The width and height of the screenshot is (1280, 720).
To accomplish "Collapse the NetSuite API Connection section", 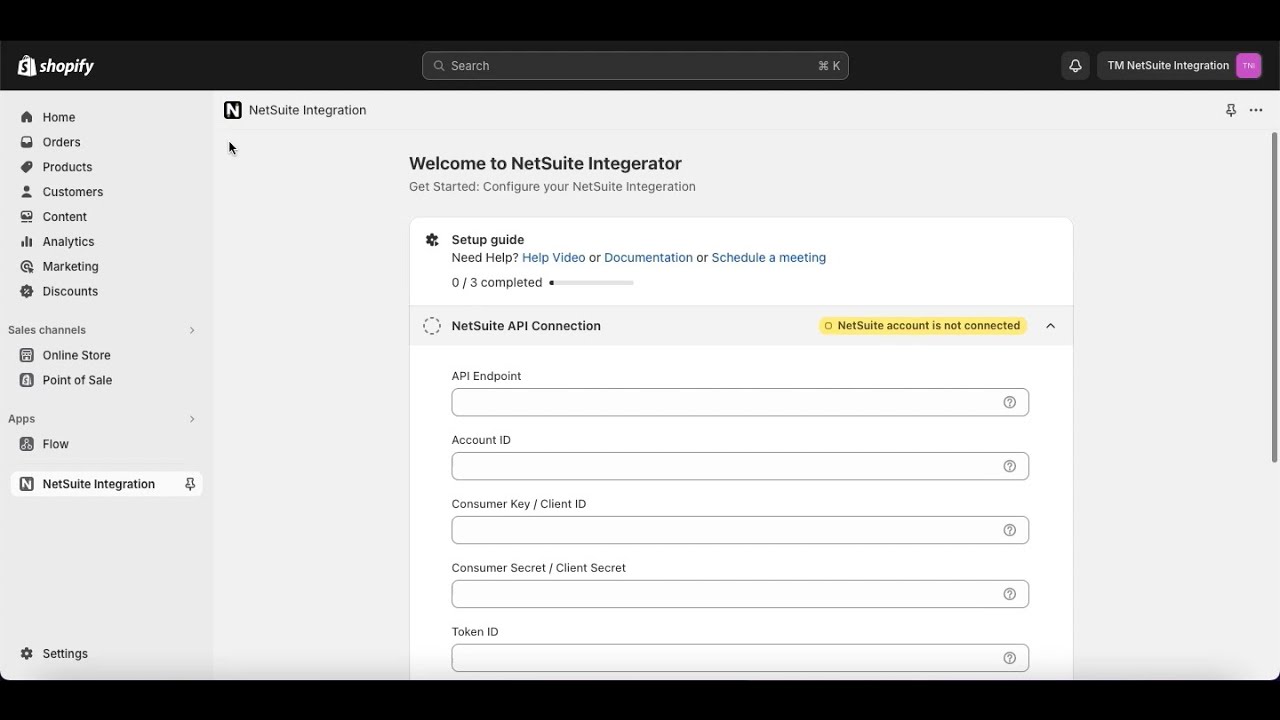I will [1050, 326].
